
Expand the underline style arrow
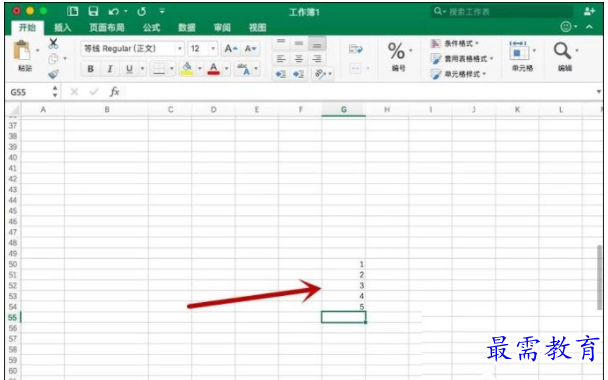pos(142,69)
